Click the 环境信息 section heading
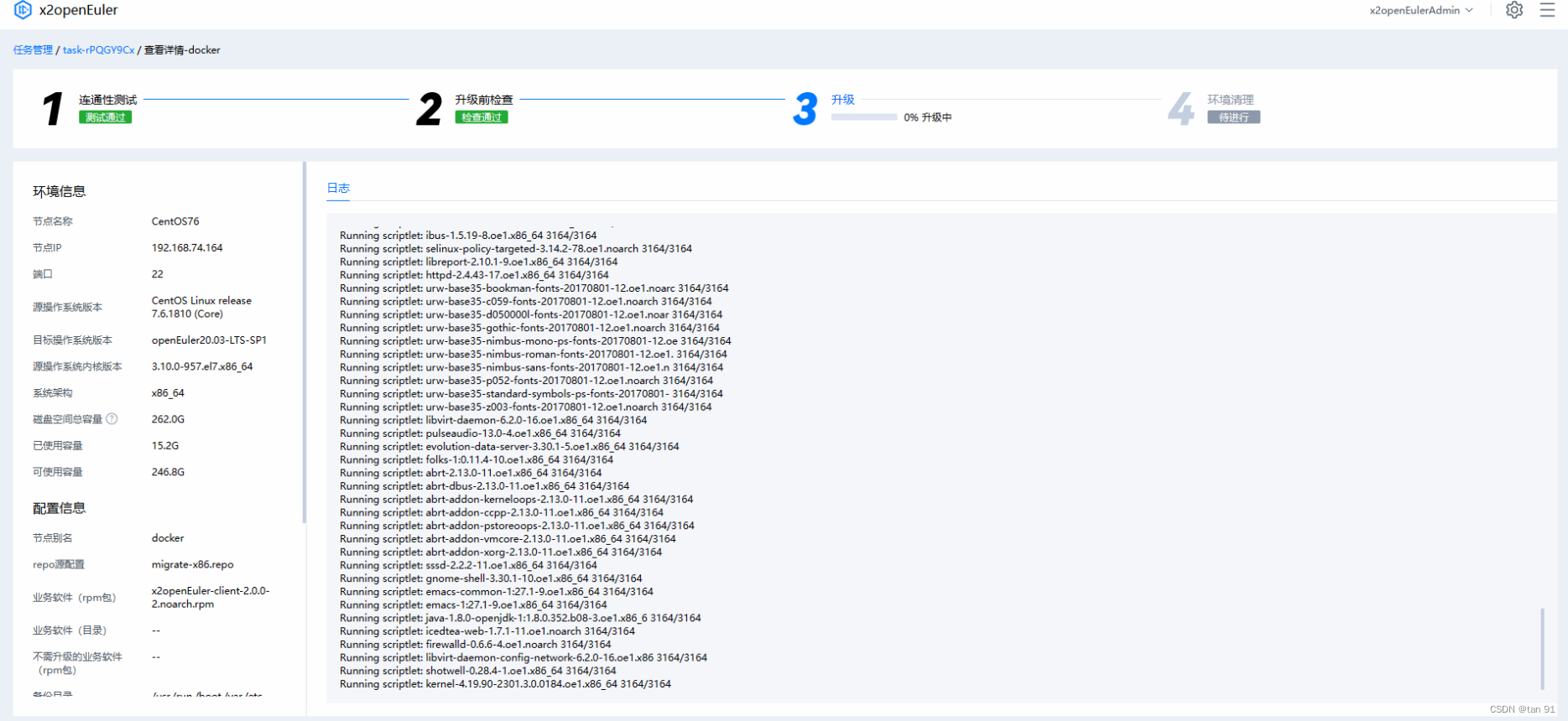This screenshot has width=1568, height=721. [x=59, y=192]
